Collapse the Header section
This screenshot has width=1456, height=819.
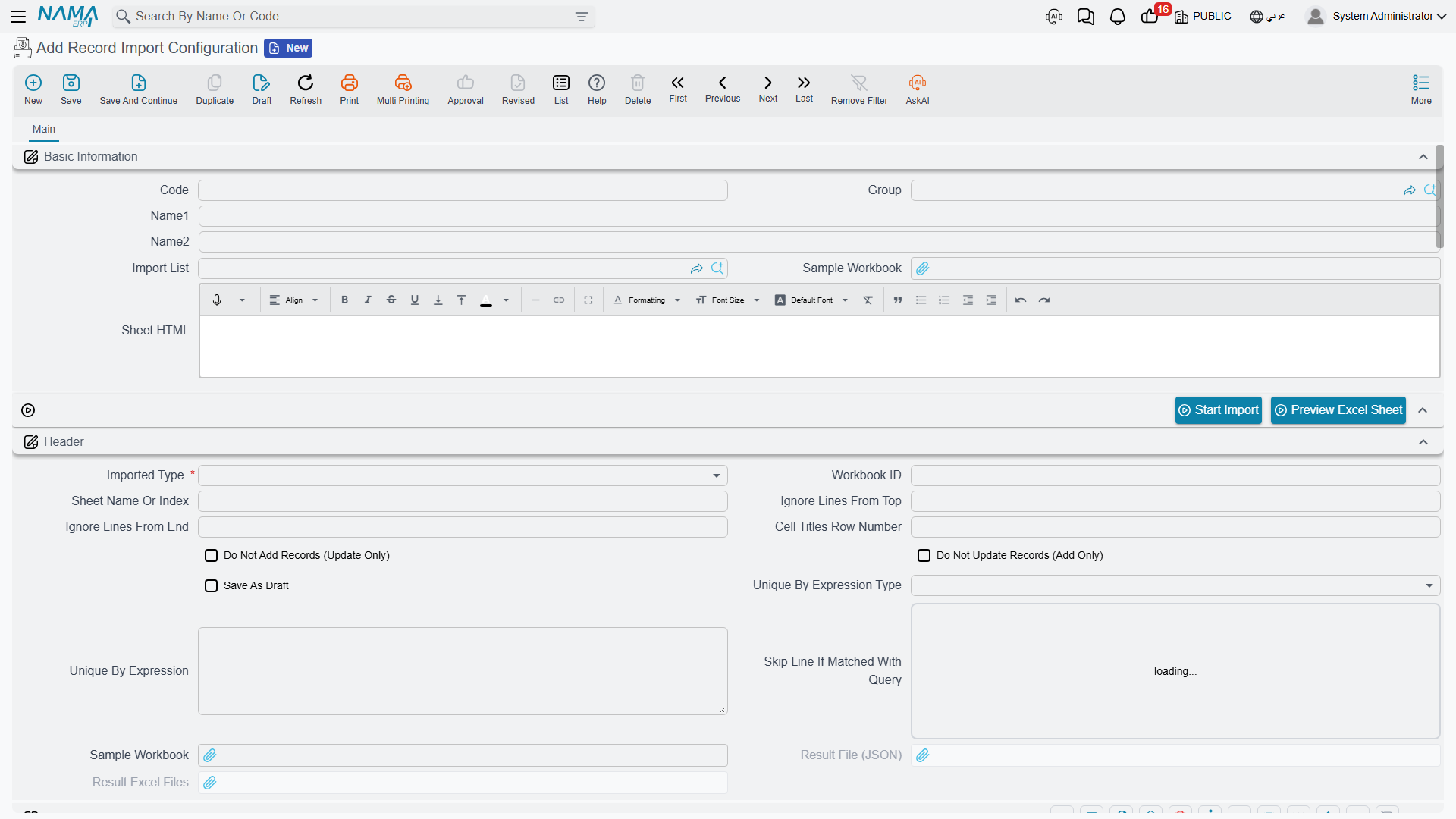click(1423, 442)
